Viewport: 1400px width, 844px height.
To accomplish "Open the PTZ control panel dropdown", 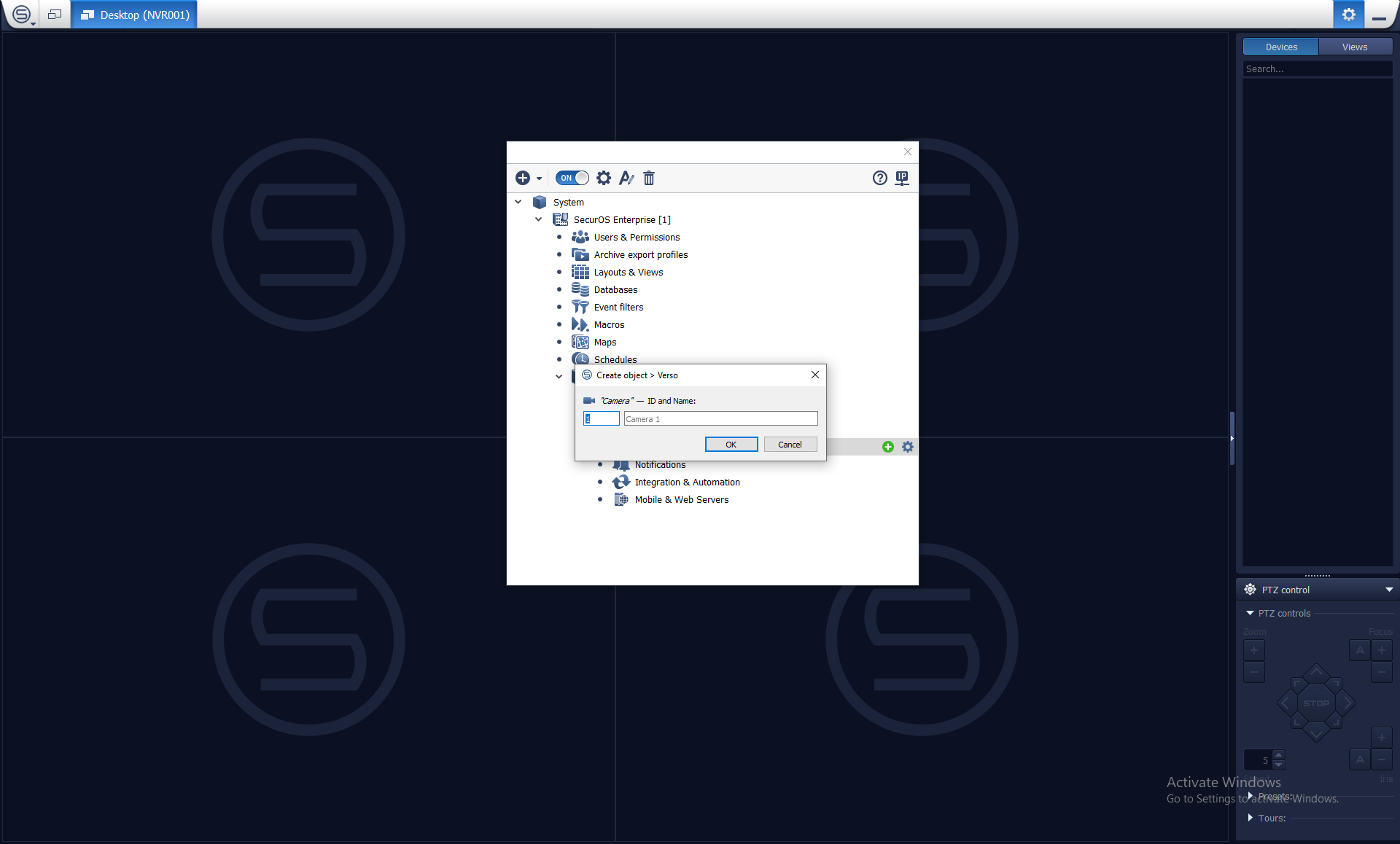I will pos(1389,590).
